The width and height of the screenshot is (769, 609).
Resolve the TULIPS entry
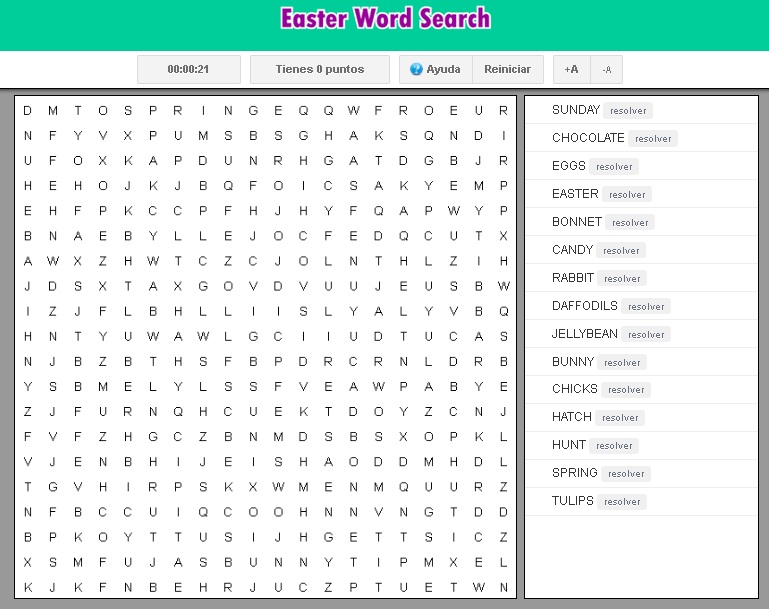pos(622,502)
